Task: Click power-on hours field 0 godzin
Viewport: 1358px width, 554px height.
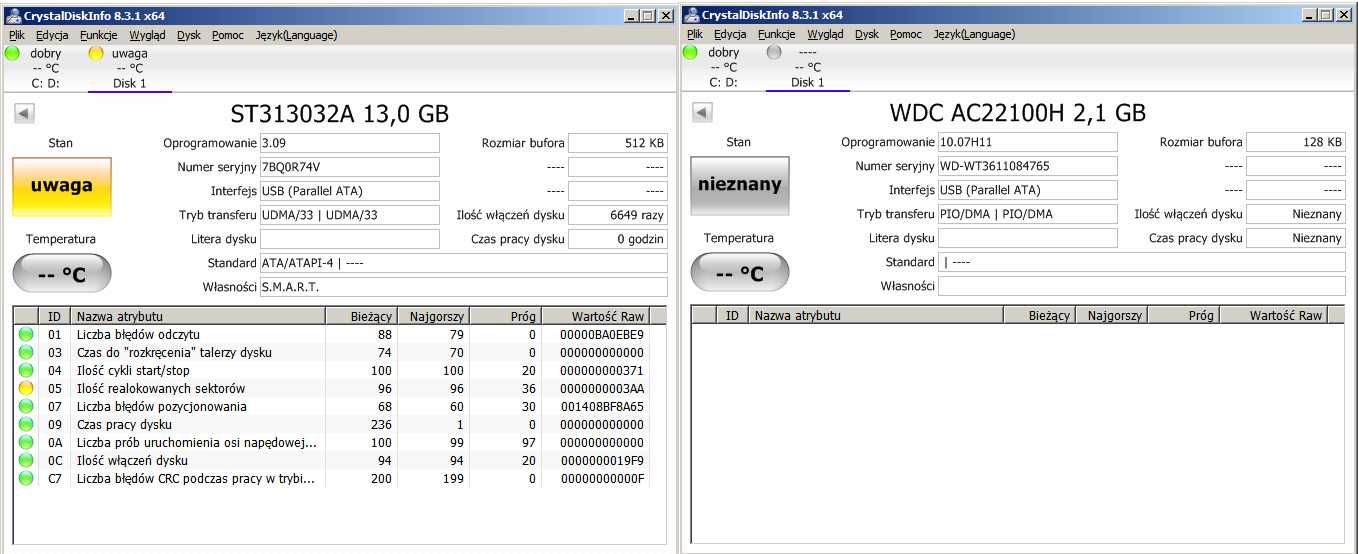Action: tap(618, 239)
